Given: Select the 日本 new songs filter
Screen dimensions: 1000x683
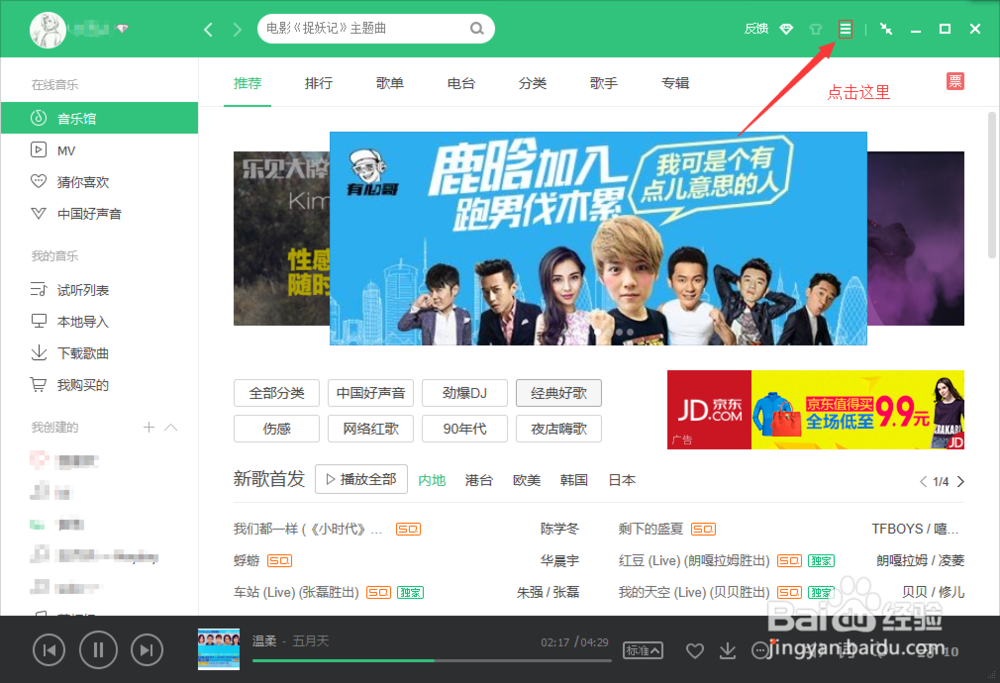Looking at the screenshot, I should click(x=622, y=480).
